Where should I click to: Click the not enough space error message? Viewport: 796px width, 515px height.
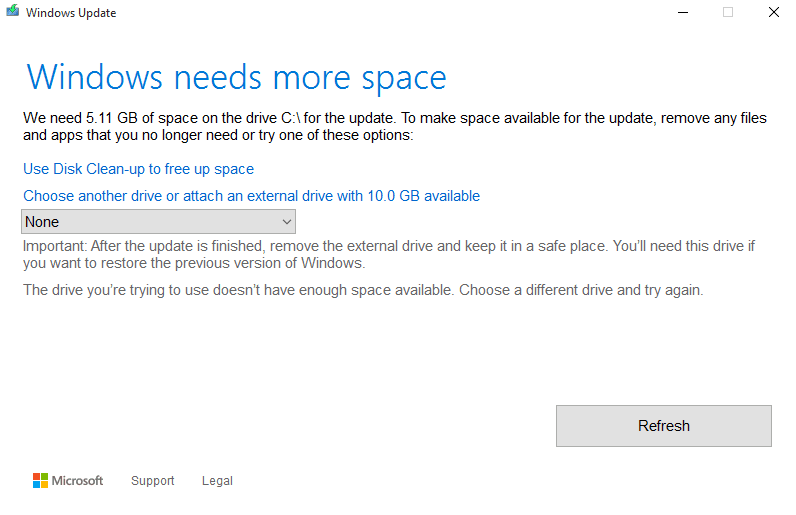pyautogui.click(x=363, y=290)
